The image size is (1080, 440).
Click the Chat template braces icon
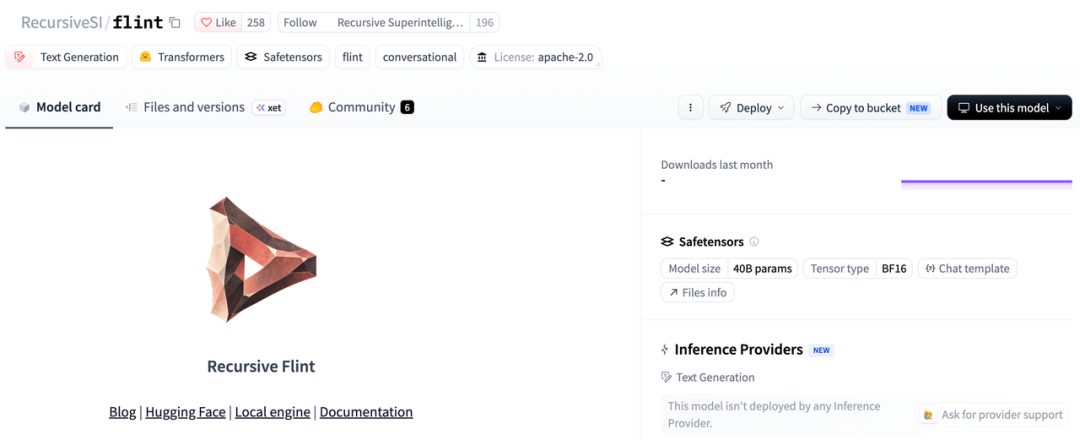[x=930, y=269]
